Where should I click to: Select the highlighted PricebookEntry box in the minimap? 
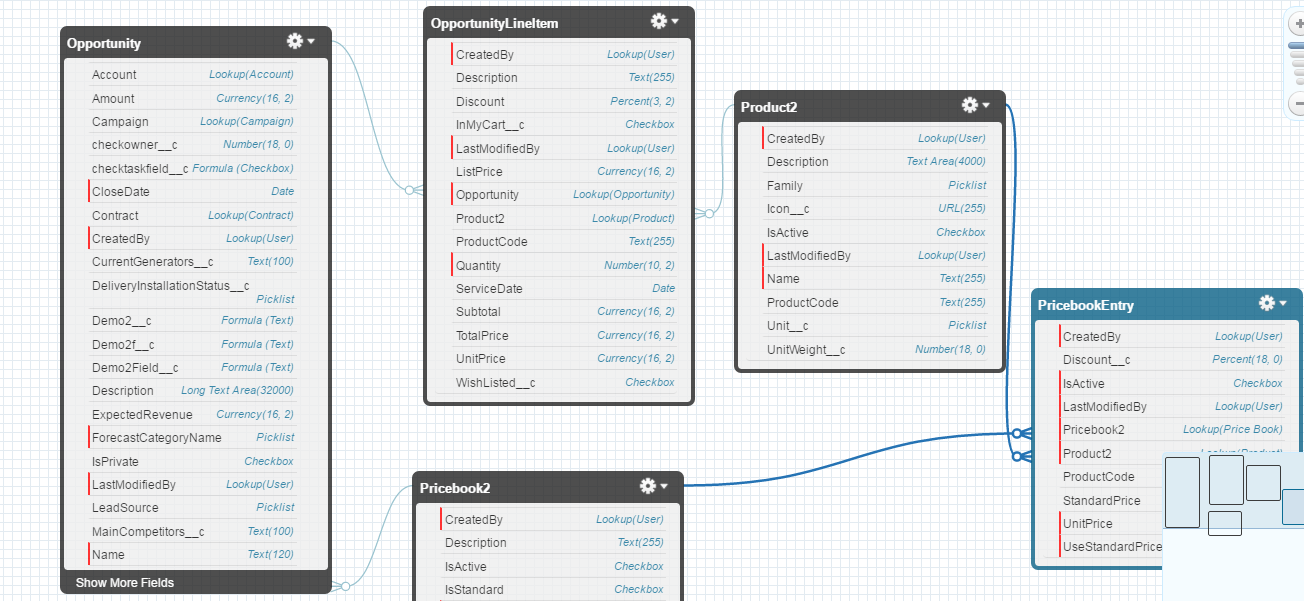(1293, 507)
